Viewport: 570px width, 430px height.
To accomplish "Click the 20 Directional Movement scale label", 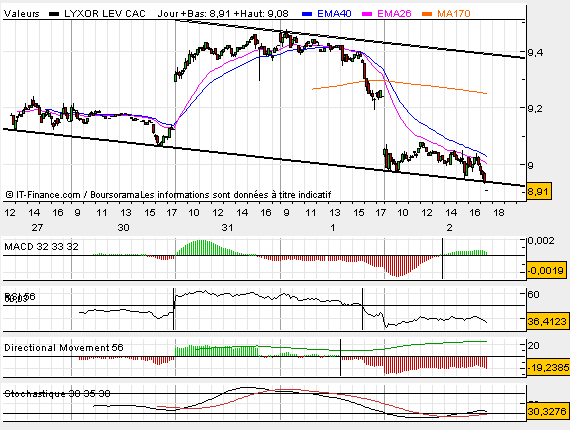I will pos(534,346).
